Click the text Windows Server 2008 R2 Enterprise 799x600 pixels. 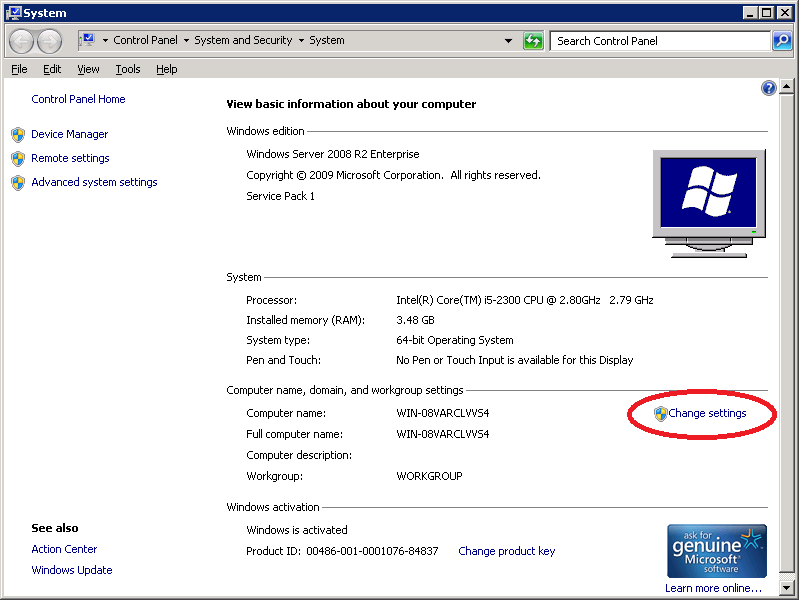point(333,154)
